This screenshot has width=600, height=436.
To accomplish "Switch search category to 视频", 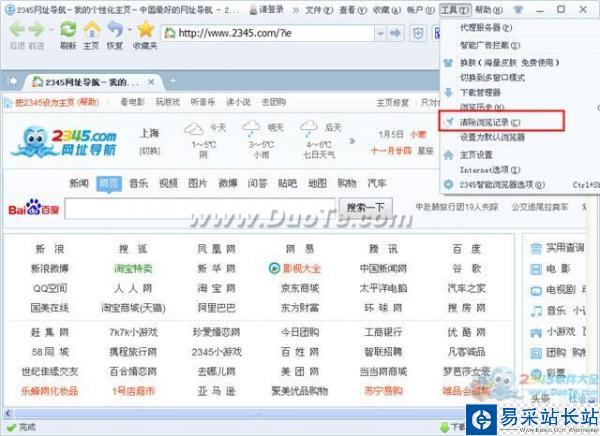I will point(168,183).
